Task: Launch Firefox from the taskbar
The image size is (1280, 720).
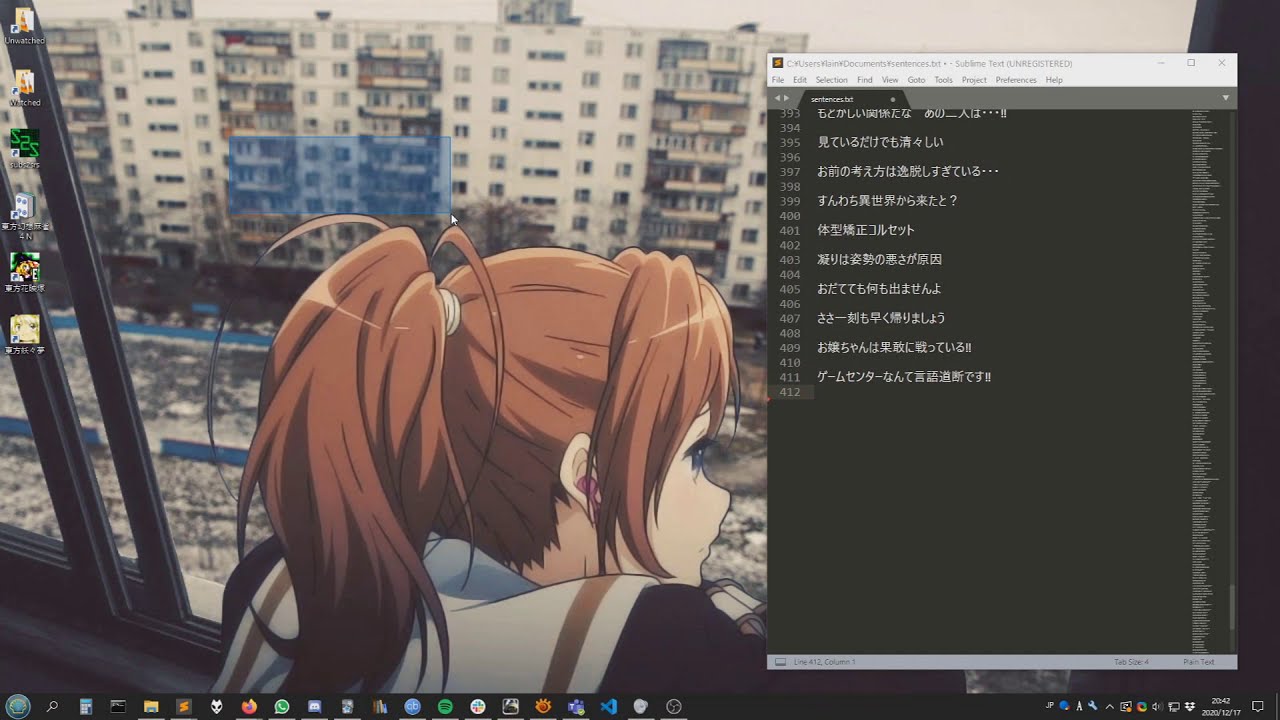Action: click(249, 706)
